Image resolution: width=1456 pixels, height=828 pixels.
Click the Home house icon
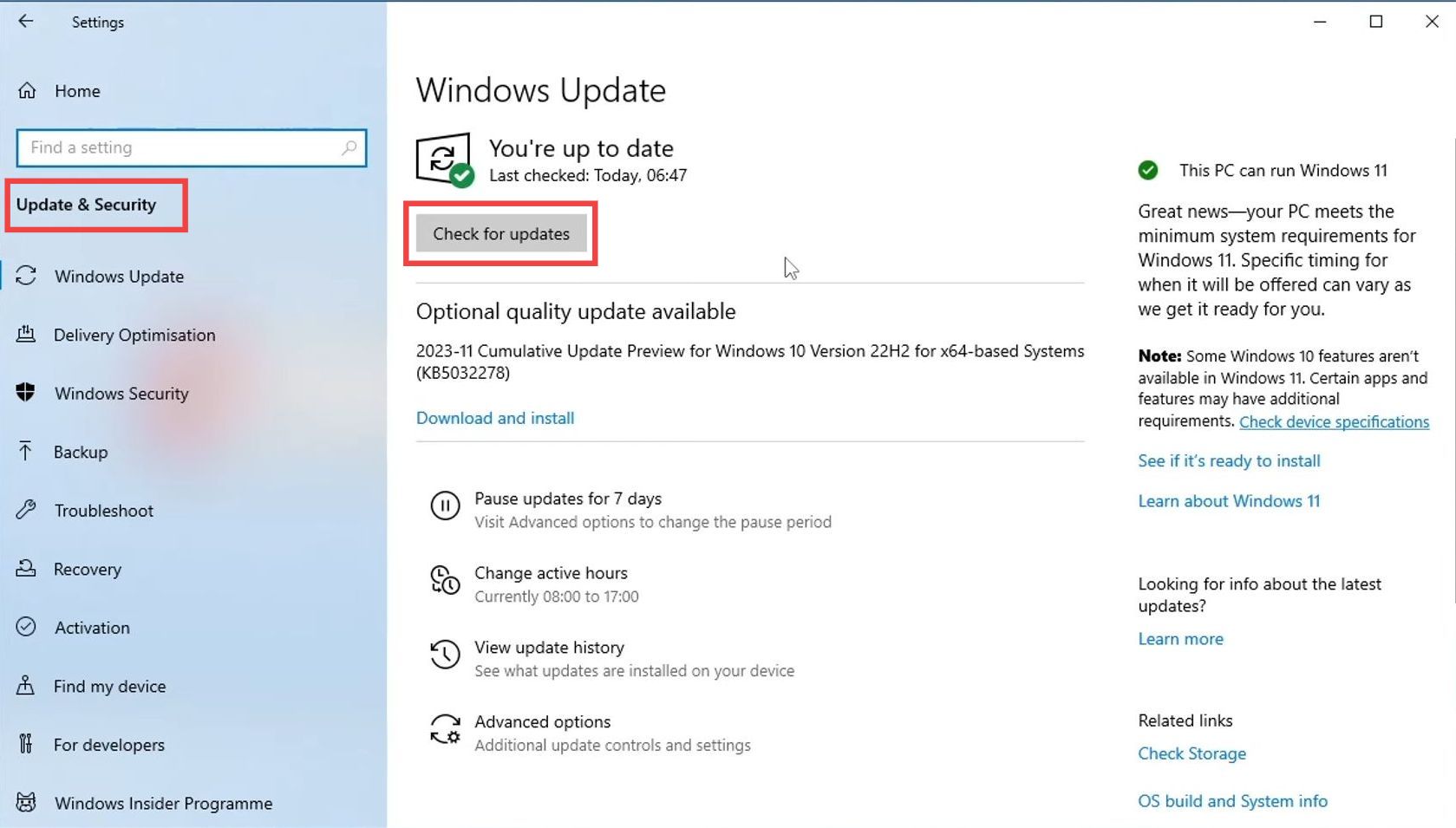point(27,90)
